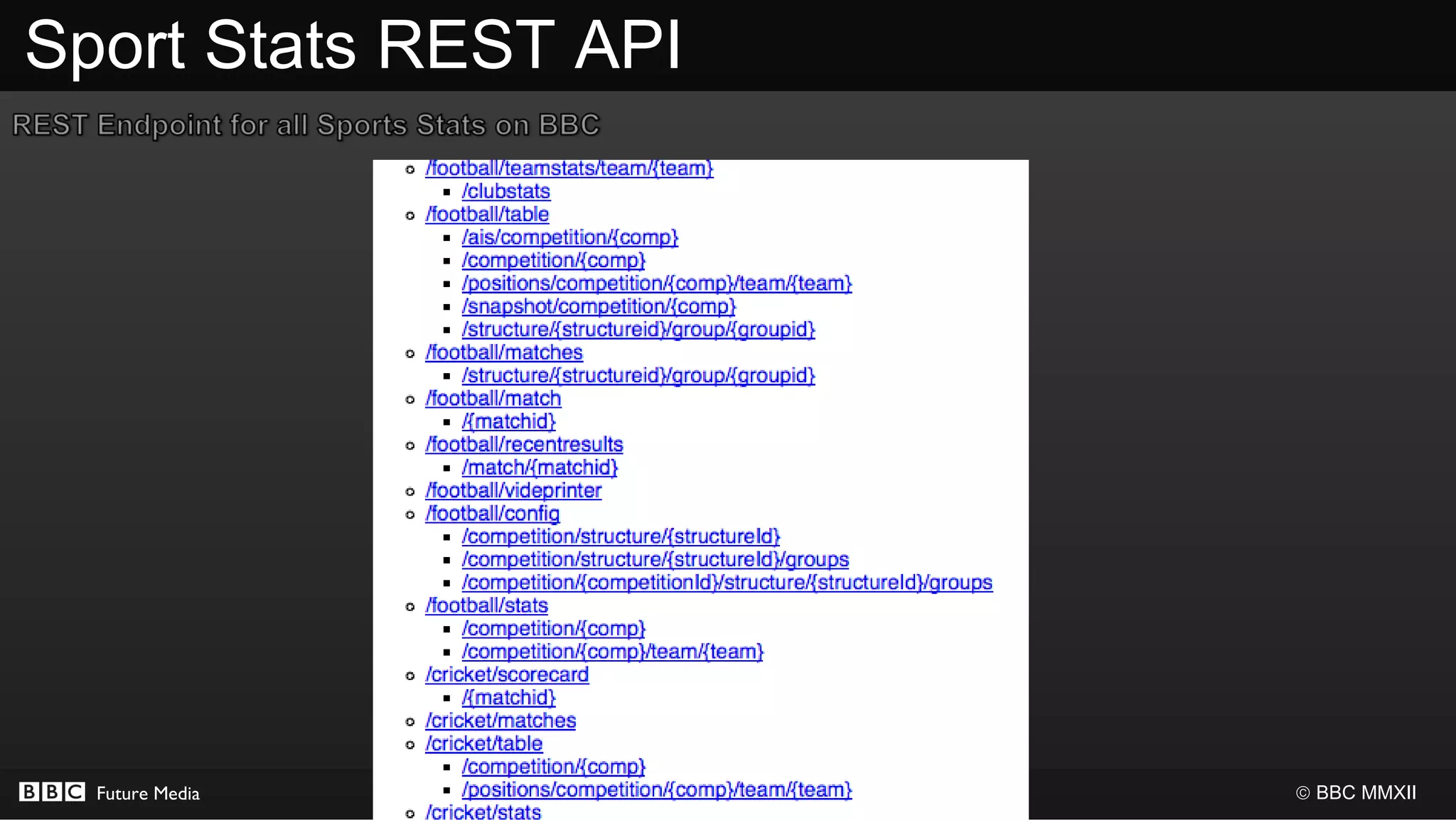Open /competition/structure/{structureId}/groups link
This screenshot has width=1456, height=820.
[x=655, y=560]
